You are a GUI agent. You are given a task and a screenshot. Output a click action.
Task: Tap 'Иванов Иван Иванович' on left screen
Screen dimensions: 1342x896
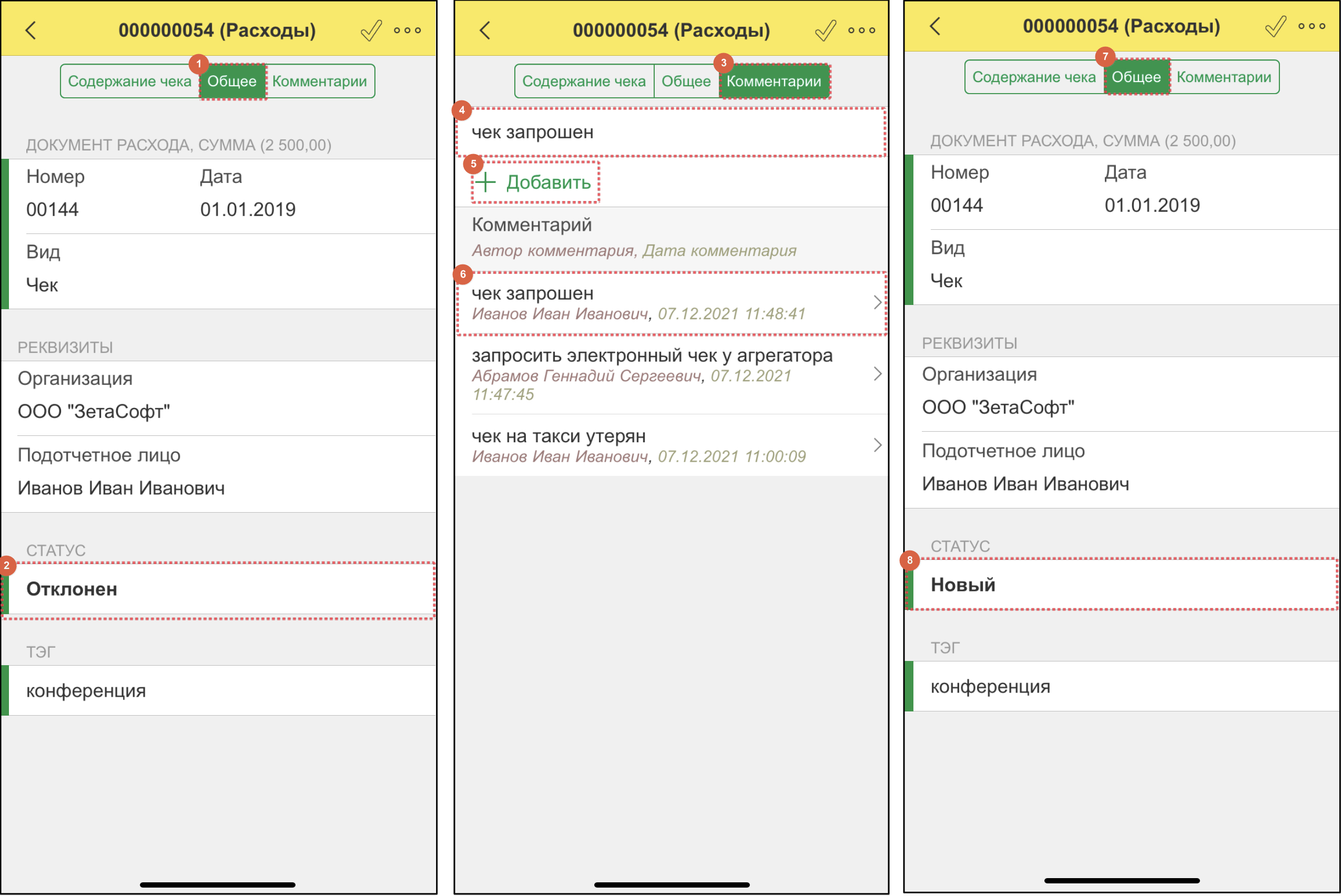tap(121, 488)
